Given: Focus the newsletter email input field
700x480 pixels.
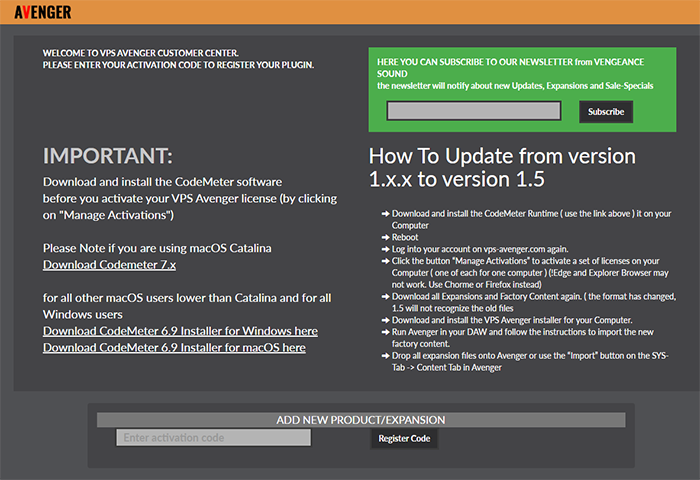Looking at the screenshot, I should [x=474, y=111].
